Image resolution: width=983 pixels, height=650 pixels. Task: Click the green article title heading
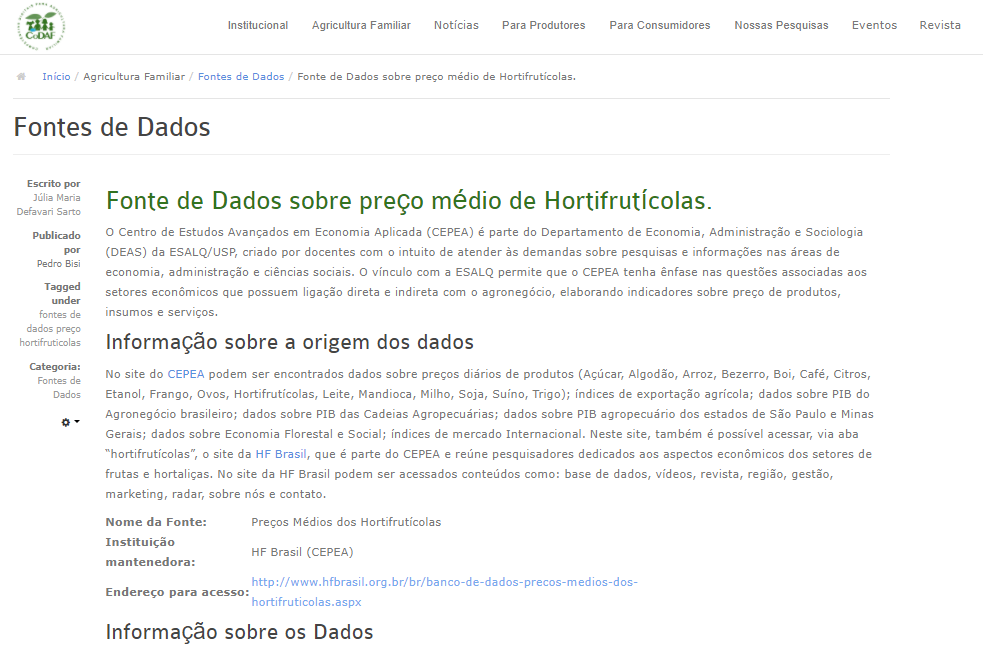click(409, 201)
